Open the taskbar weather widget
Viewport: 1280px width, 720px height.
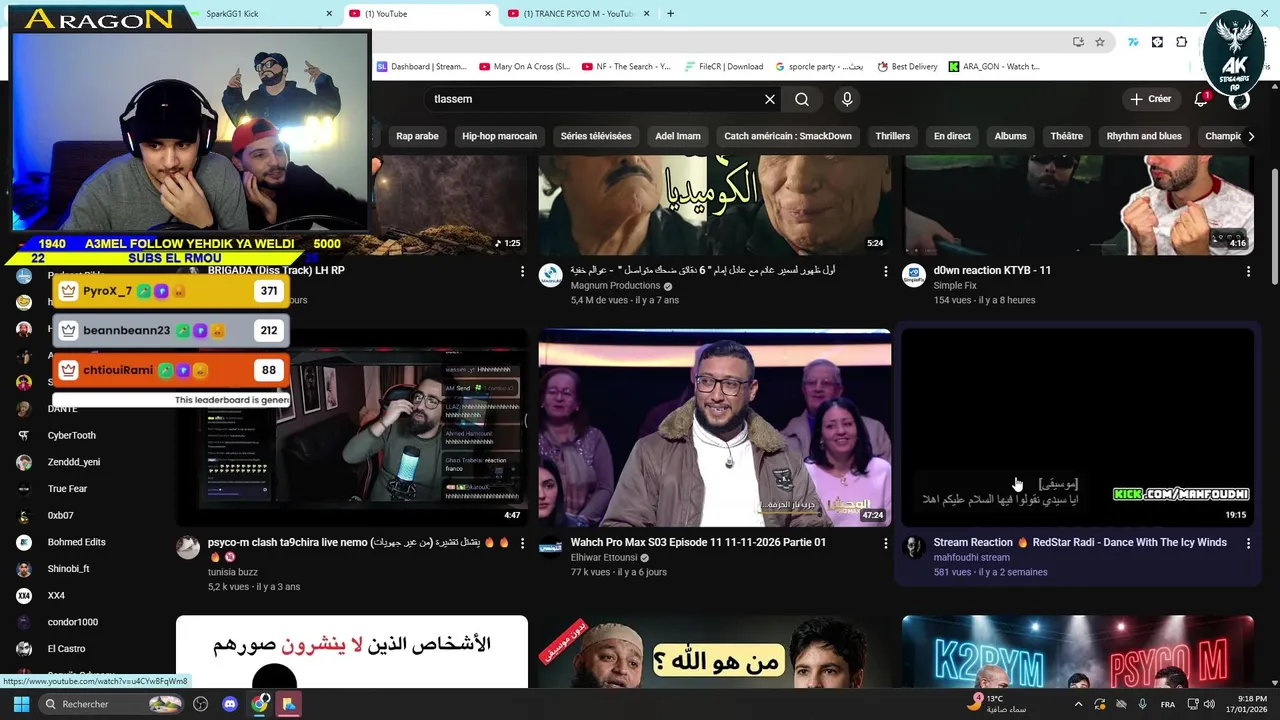coord(997,704)
